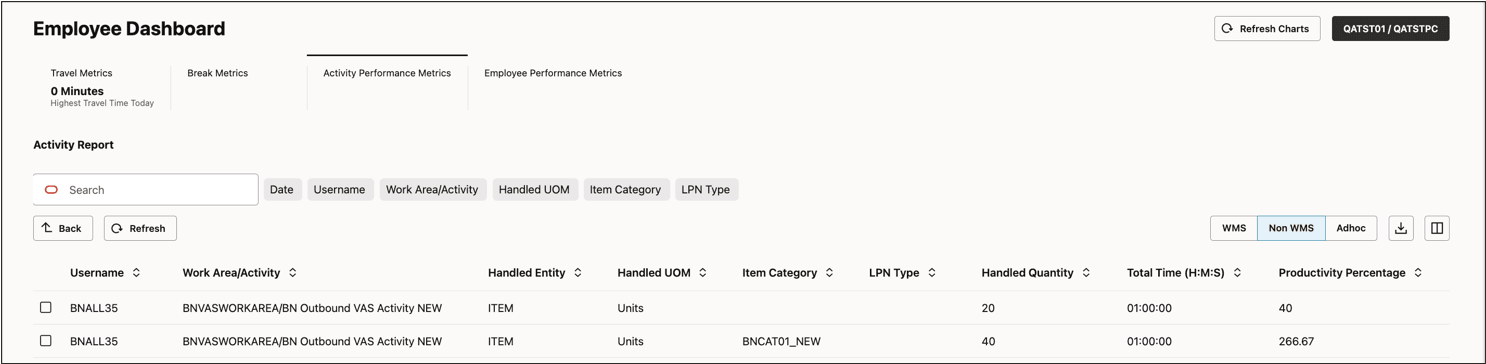Click the download icon button
Screen dimensions: 1486x364
(x=1401, y=228)
